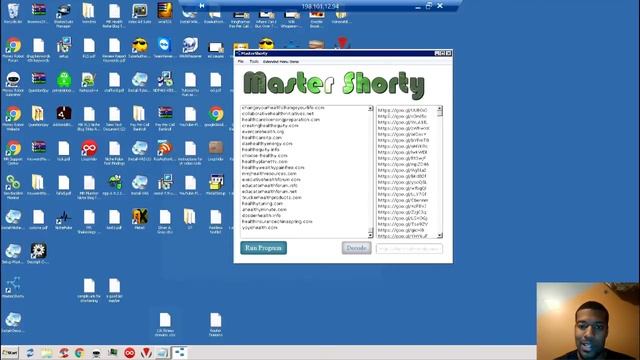Open the folder explorer taskbar icon
This screenshot has width=640, height=360.
[47, 353]
